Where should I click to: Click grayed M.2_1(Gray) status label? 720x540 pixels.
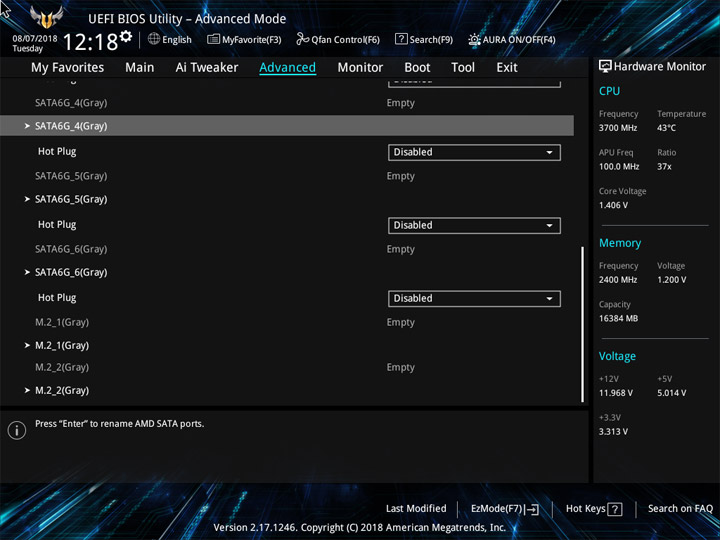click(x=62, y=322)
